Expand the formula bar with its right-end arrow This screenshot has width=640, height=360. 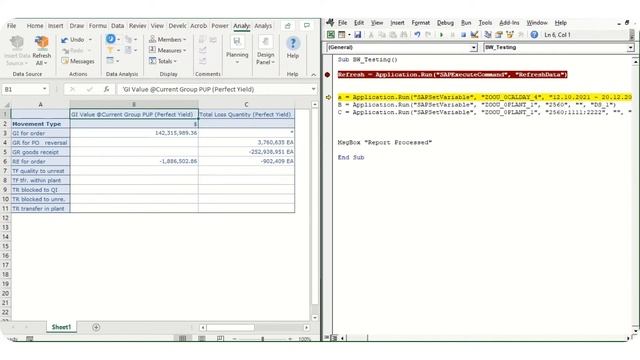point(313,89)
